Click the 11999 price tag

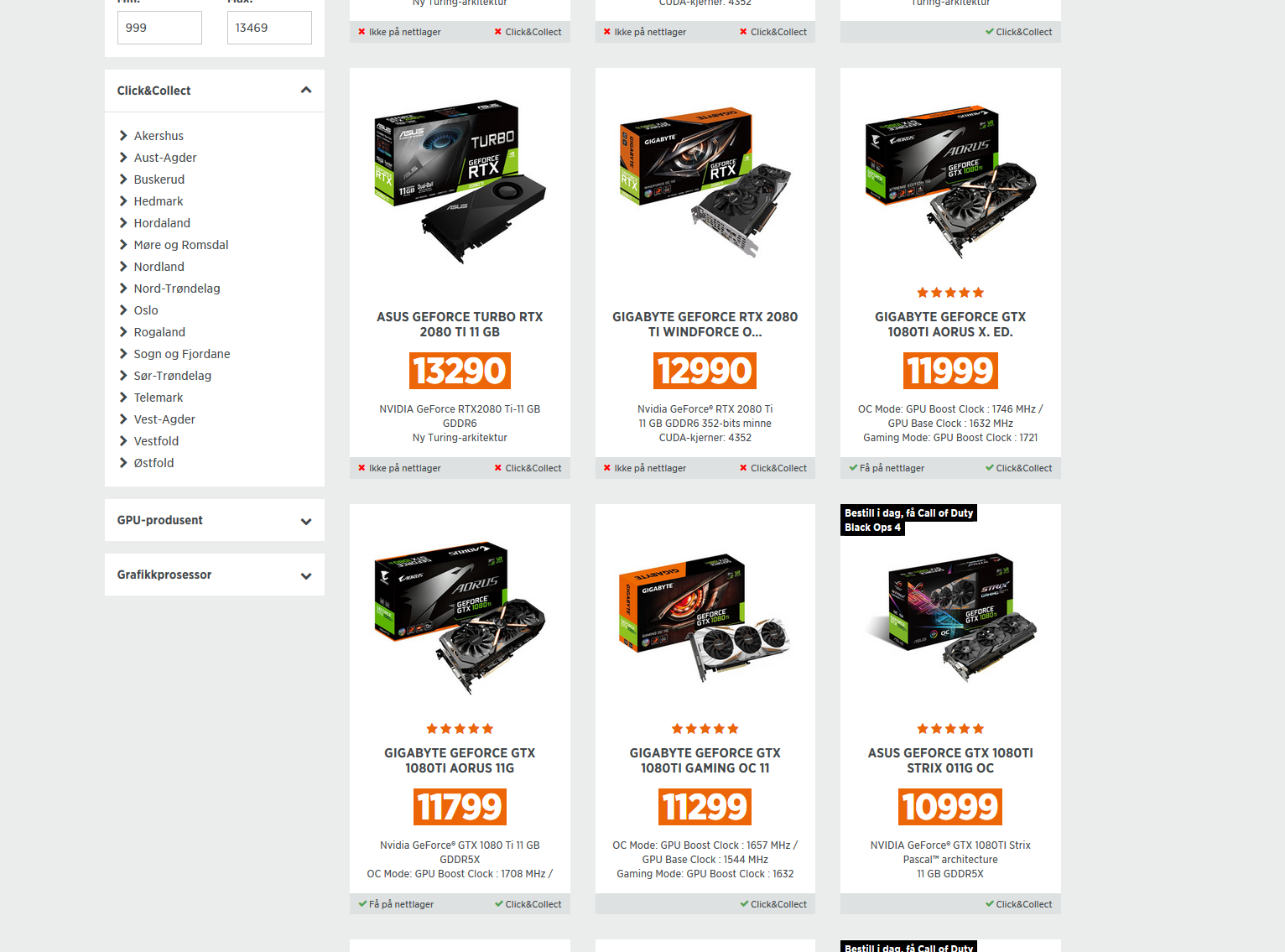(x=950, y=371)
